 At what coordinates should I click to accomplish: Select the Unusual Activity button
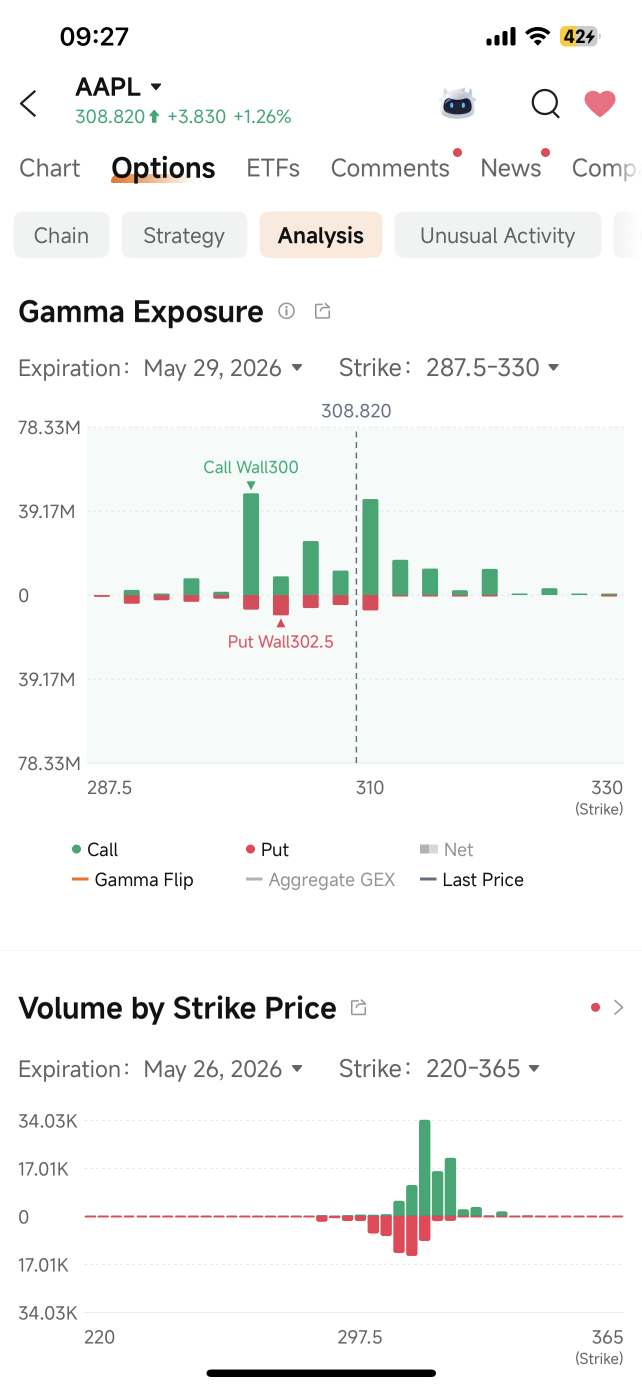[x=498, y=236]
